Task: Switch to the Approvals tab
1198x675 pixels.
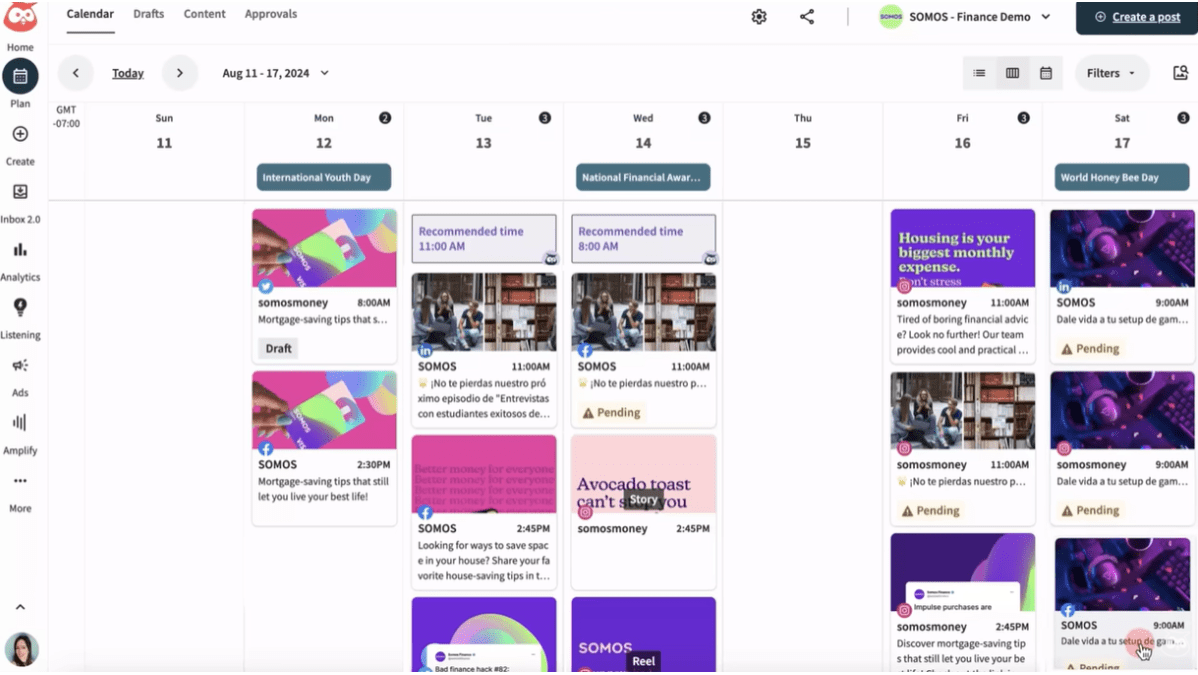Action: tap(269, 14)
